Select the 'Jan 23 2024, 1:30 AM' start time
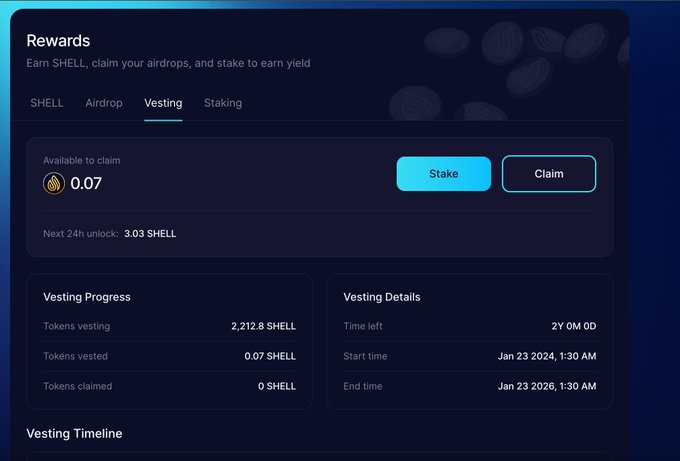The image size is (680, 461). coord(547,356)
